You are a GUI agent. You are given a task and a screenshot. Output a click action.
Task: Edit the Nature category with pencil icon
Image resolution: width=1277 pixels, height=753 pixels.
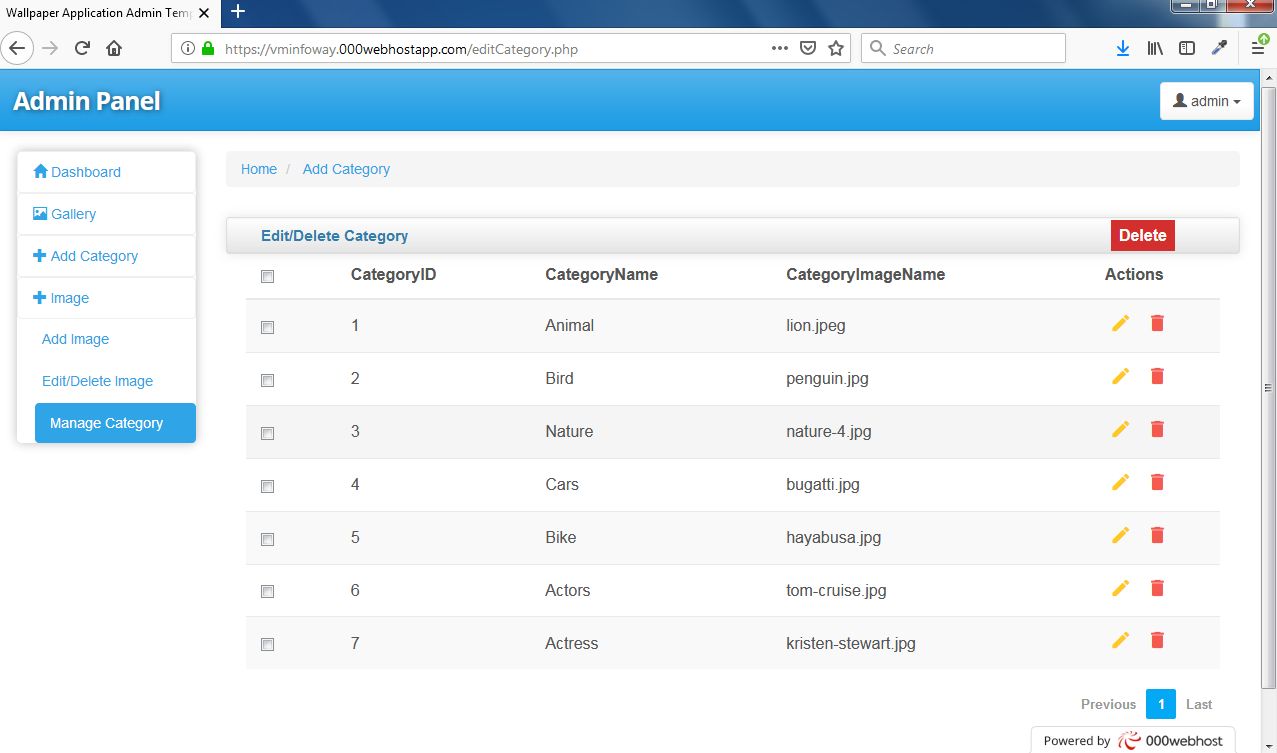(1120, 429)
